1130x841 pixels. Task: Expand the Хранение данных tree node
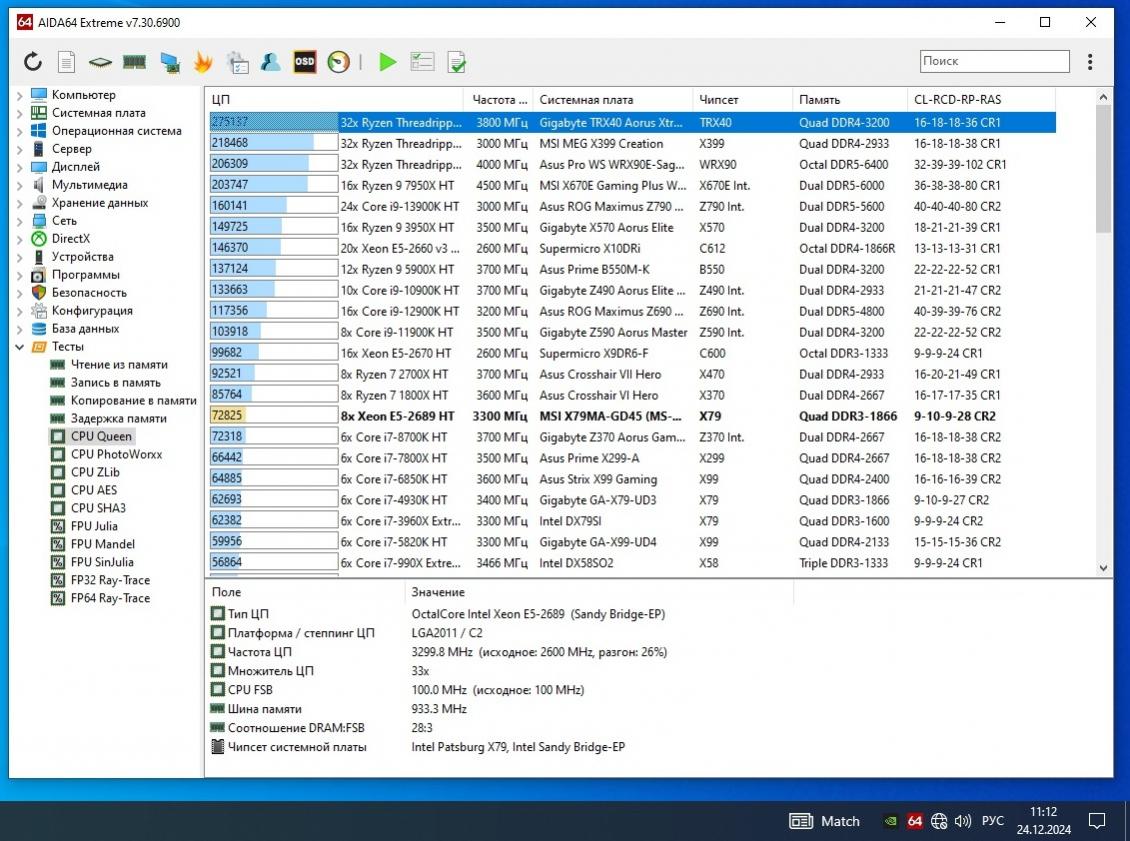pyautogui.click(x=19, y=203)
